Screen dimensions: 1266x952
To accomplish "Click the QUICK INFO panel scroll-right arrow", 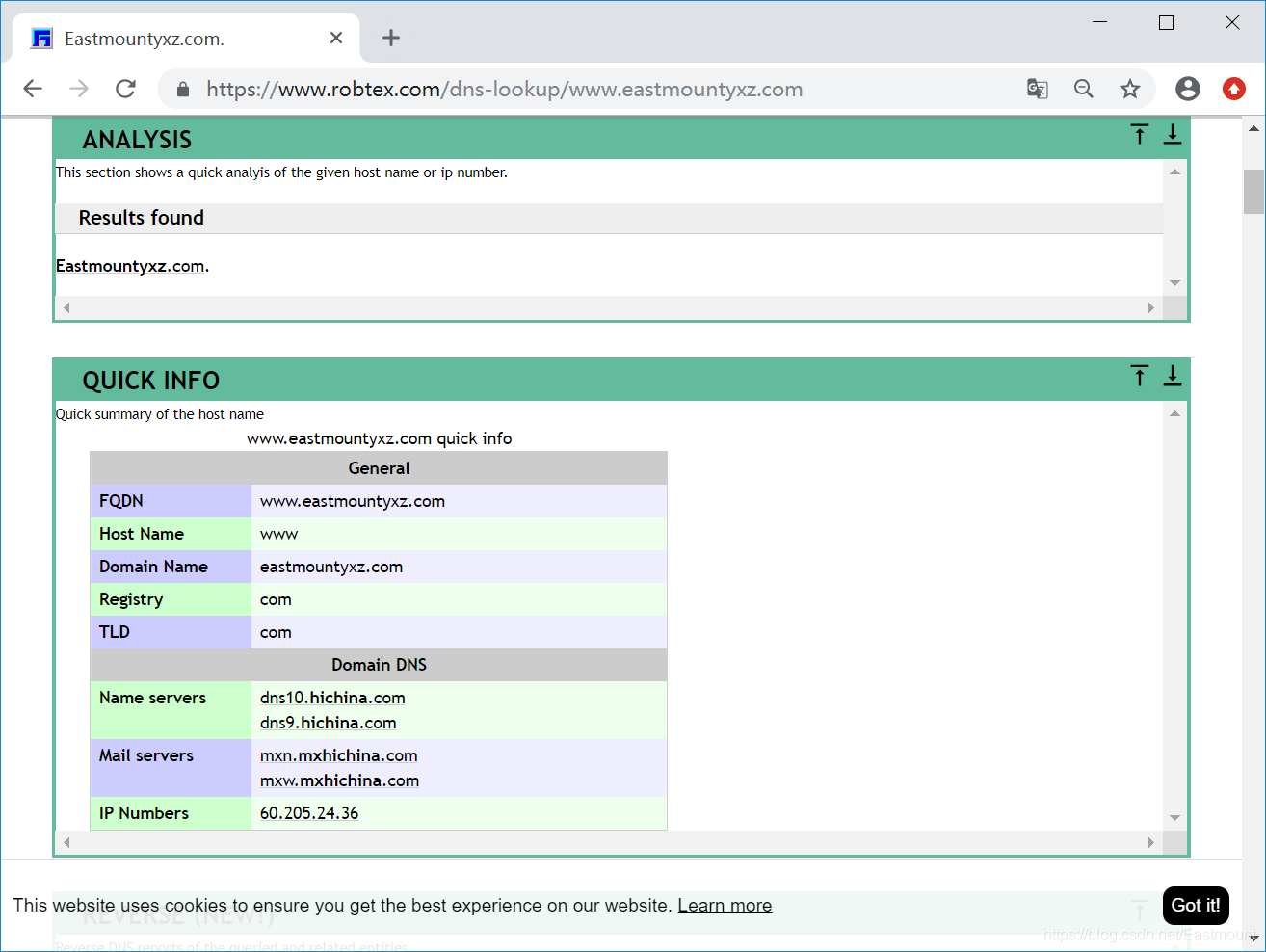I will (x=1151, y=842).
